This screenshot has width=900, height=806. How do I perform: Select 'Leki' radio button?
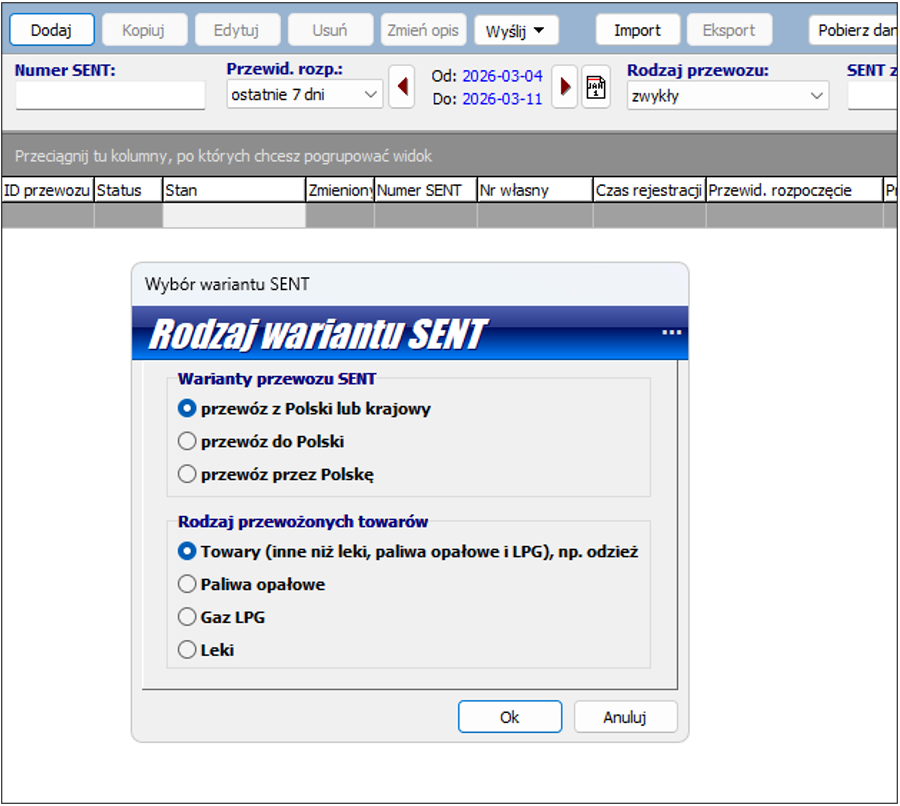click(x=187, y=650)
